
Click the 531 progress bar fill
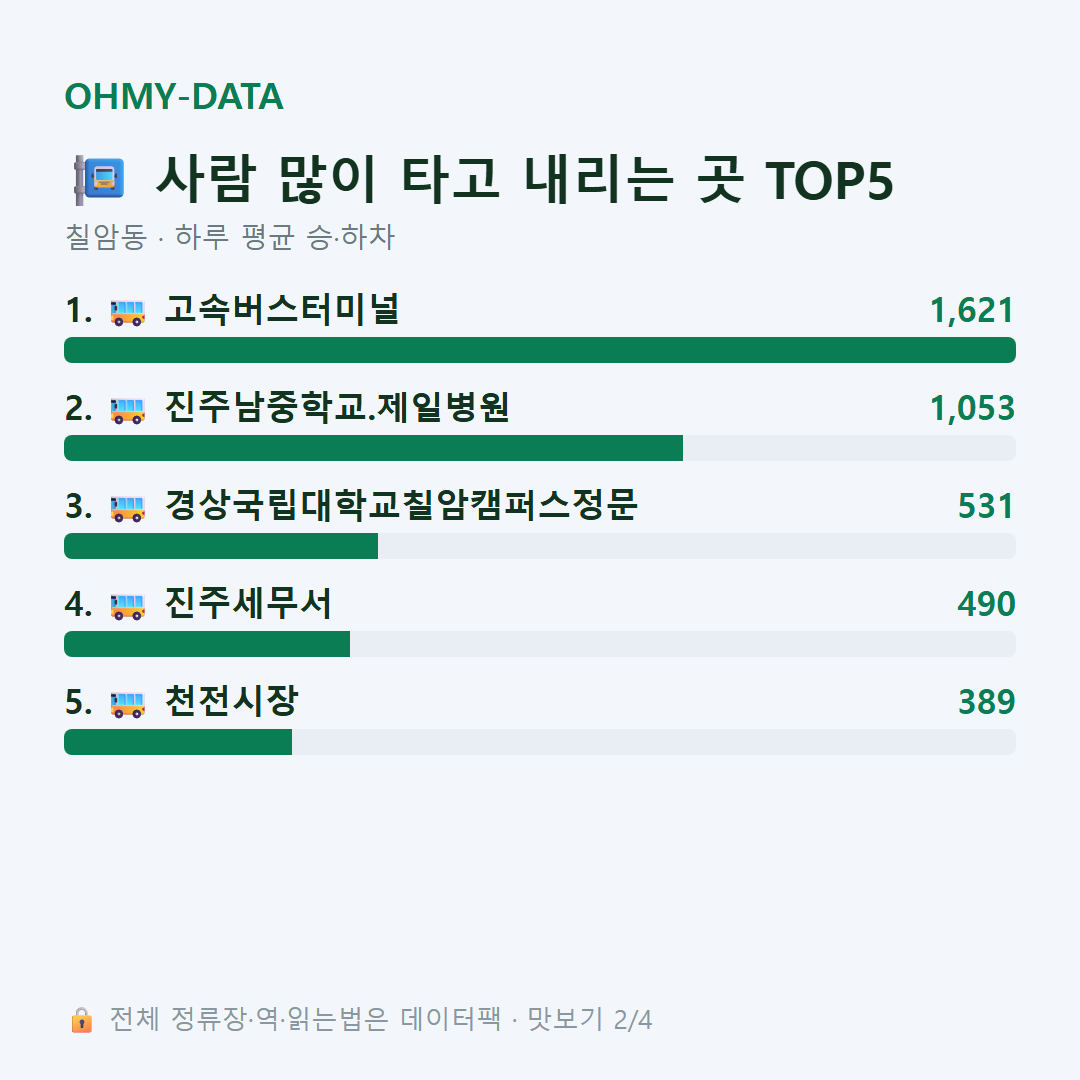[x=221, y=546]
